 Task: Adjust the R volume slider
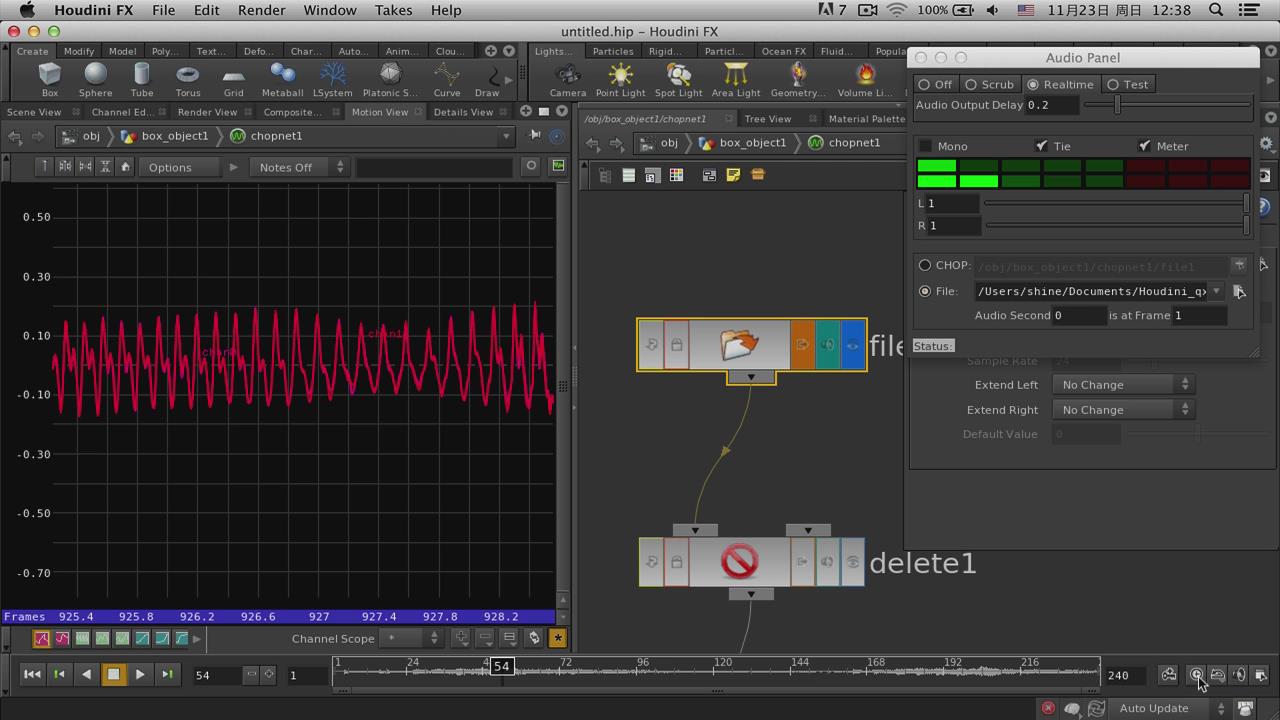1117,225
